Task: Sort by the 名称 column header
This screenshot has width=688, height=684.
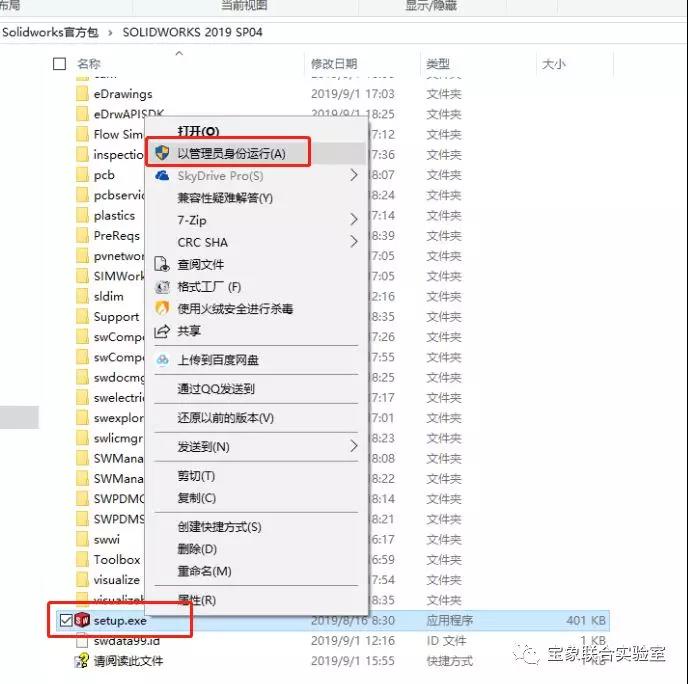Action: 89,64
